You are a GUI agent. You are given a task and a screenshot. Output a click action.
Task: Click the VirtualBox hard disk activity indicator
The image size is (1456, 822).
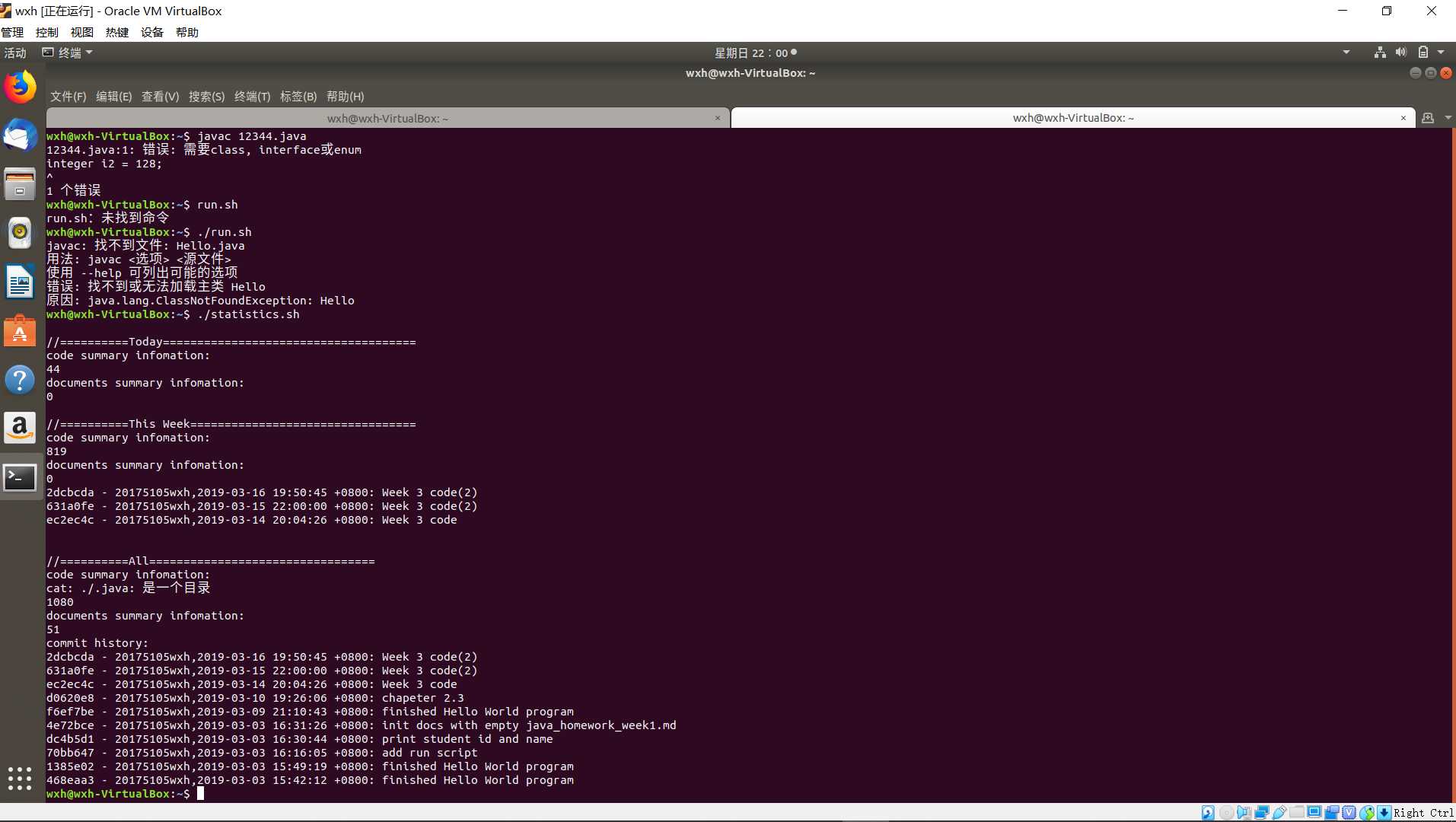pyautogui.click(x=1208, y=813)
